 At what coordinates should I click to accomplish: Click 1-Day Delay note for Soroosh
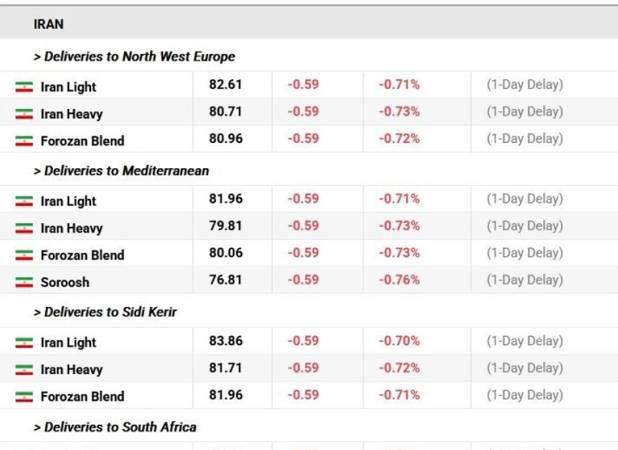pyautogui.click(x=525, y=280)
